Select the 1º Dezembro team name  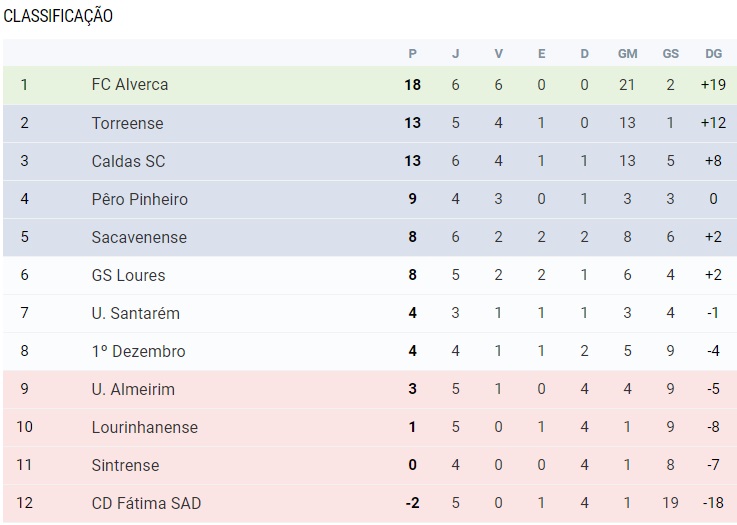tap(138, 351)
